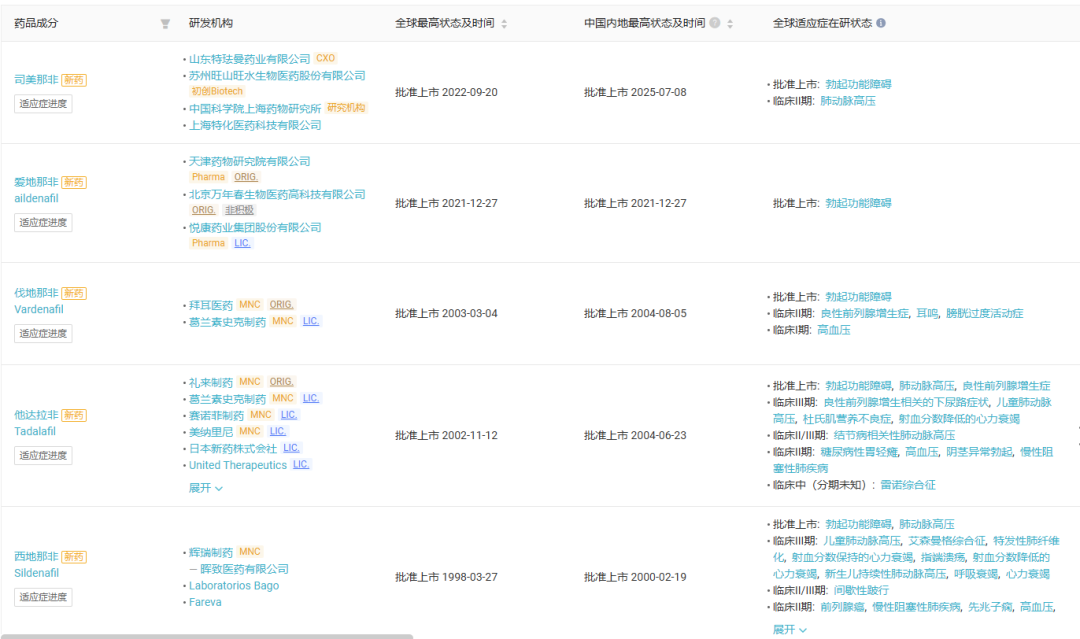The height and width of the screenshot is (639, 1080).
Task: Expand the developer list for Tadalafil
Action: click(x=205, y=488)
